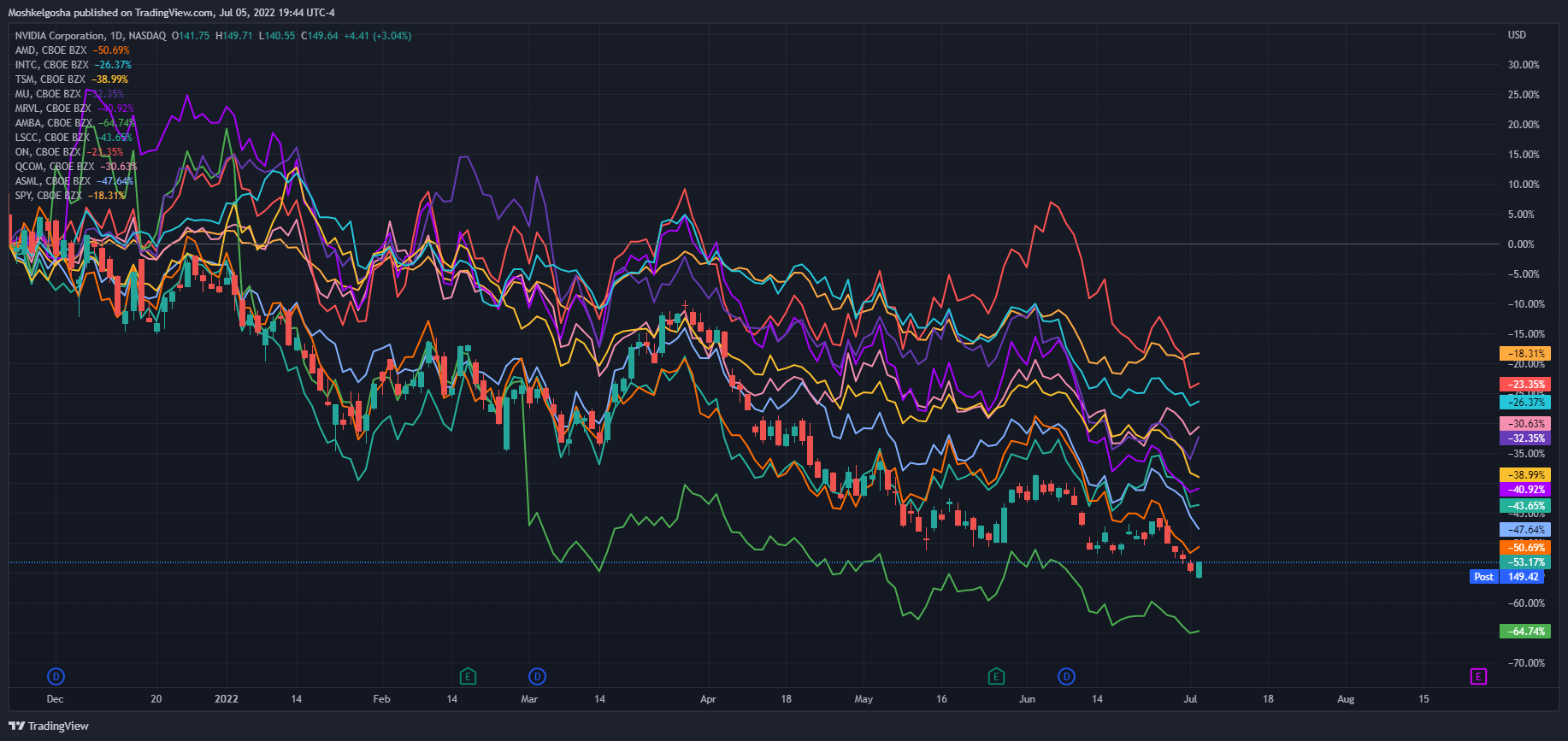Click the -26.37% cyan price label
This screenshot has height=741, width=1568.
1525,402
